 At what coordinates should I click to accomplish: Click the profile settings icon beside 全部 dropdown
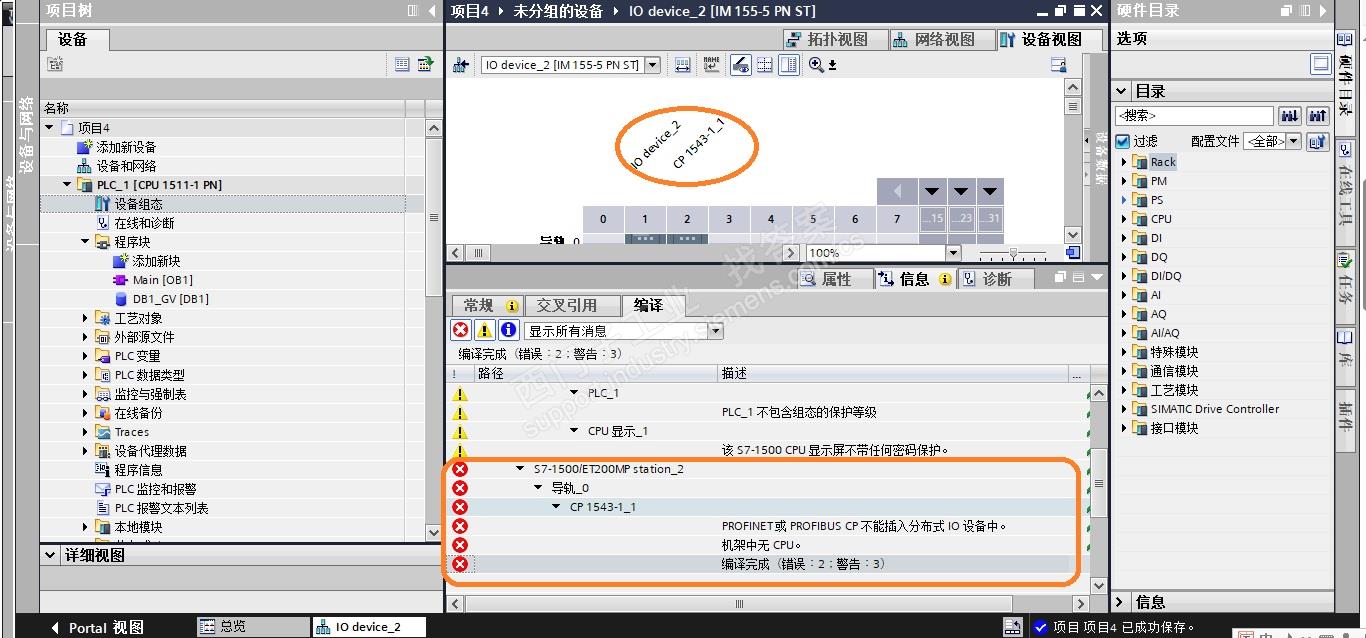click(x=1318, y=141)
